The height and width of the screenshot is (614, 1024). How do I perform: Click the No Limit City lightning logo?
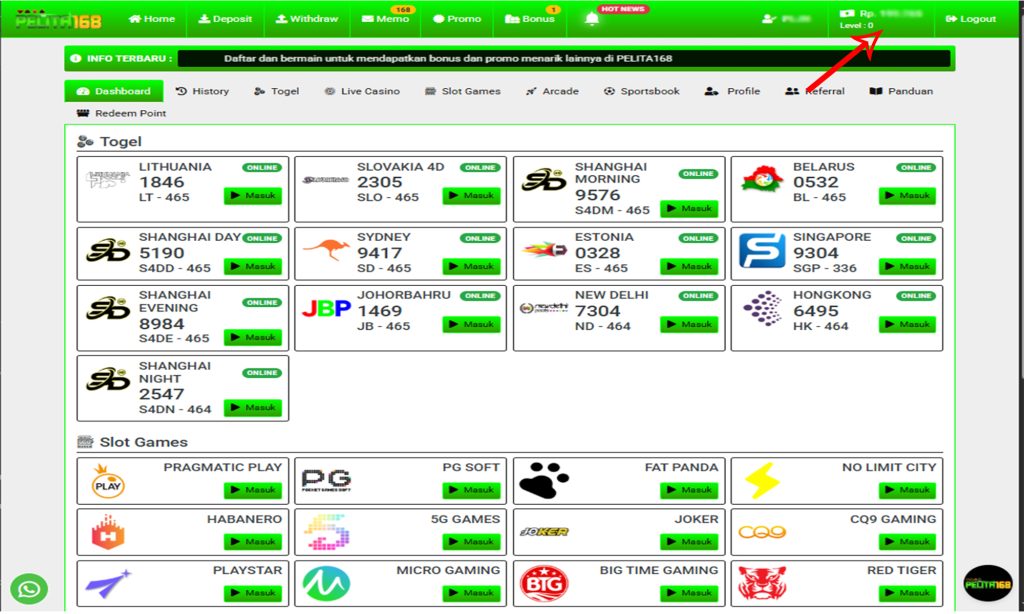pos(762,481)
